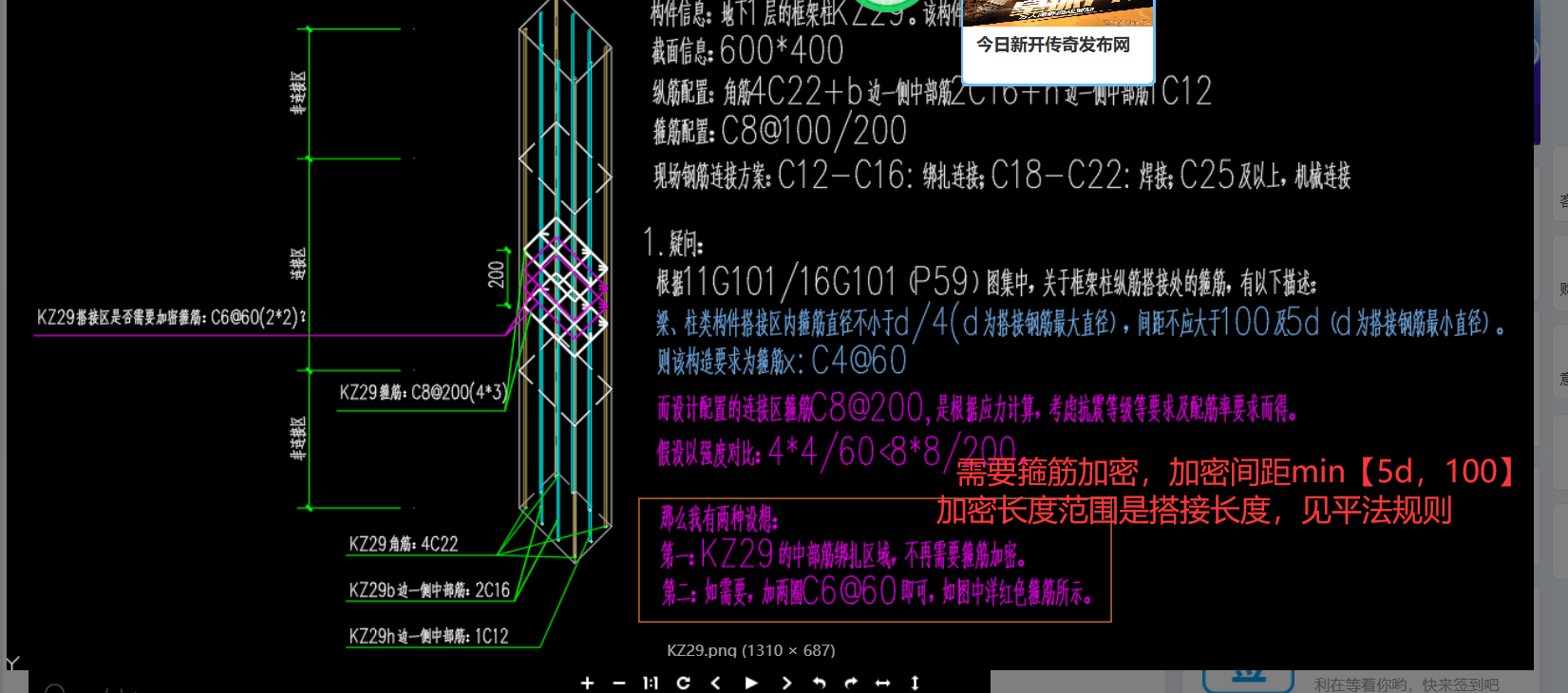Image resolution: width=1568 pixels, height=693 pixels.
Task: Zoom out with the minus icon
Action: 619,683
